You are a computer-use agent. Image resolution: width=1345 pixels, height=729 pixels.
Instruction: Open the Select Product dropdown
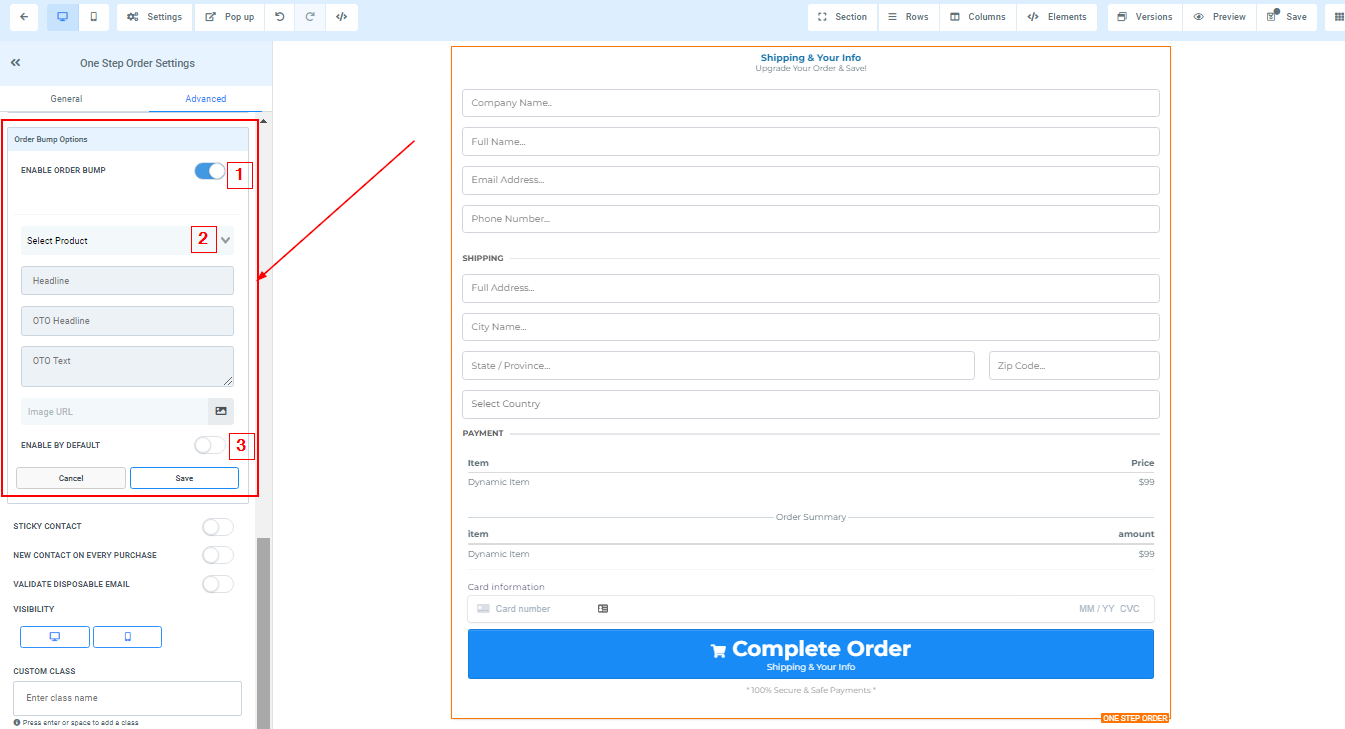click(127, 241)
